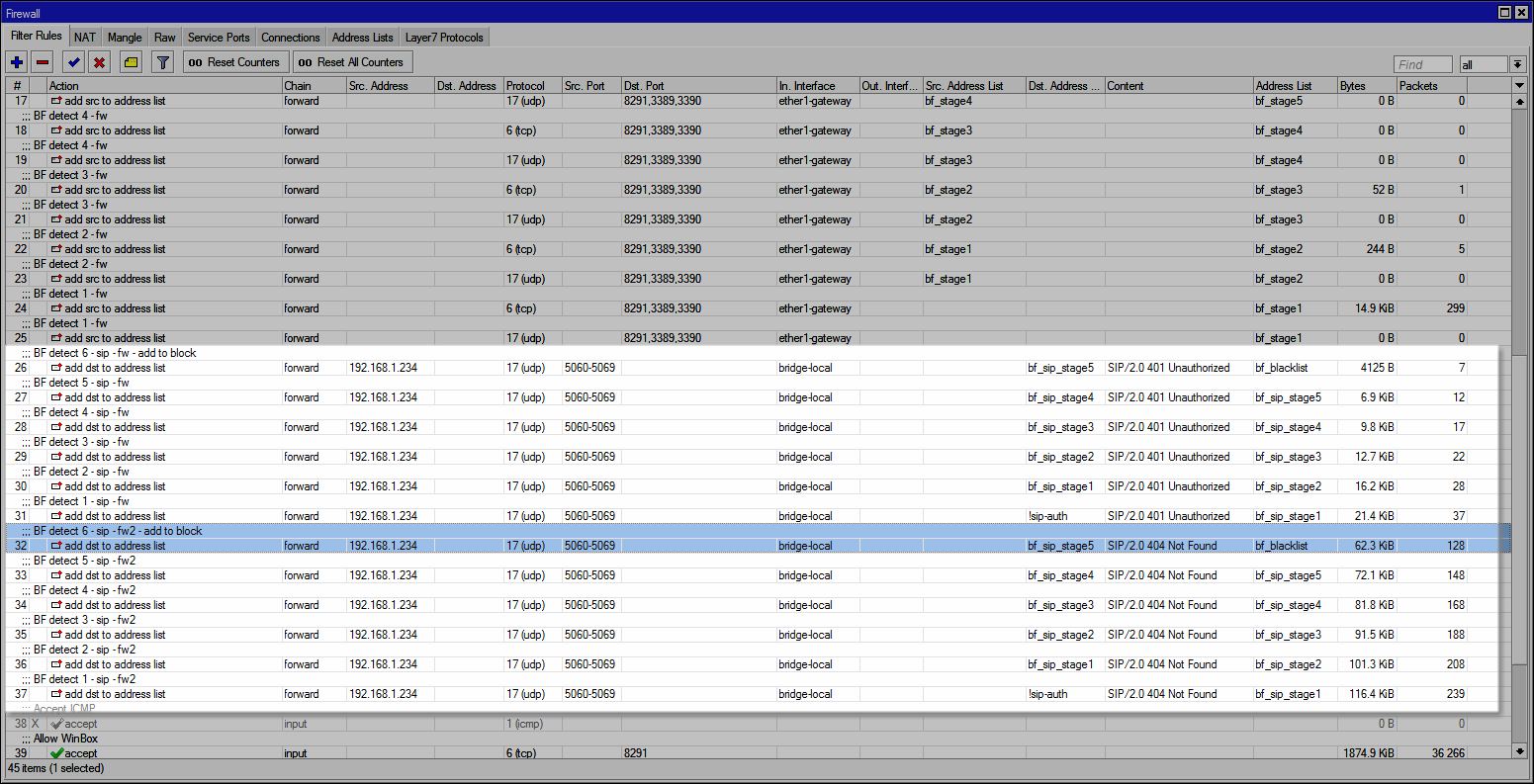This screenshot has height=784, width=1534.
Task: Click the '8291' destination port in rule 39
Action: click(x=635, y=753)
